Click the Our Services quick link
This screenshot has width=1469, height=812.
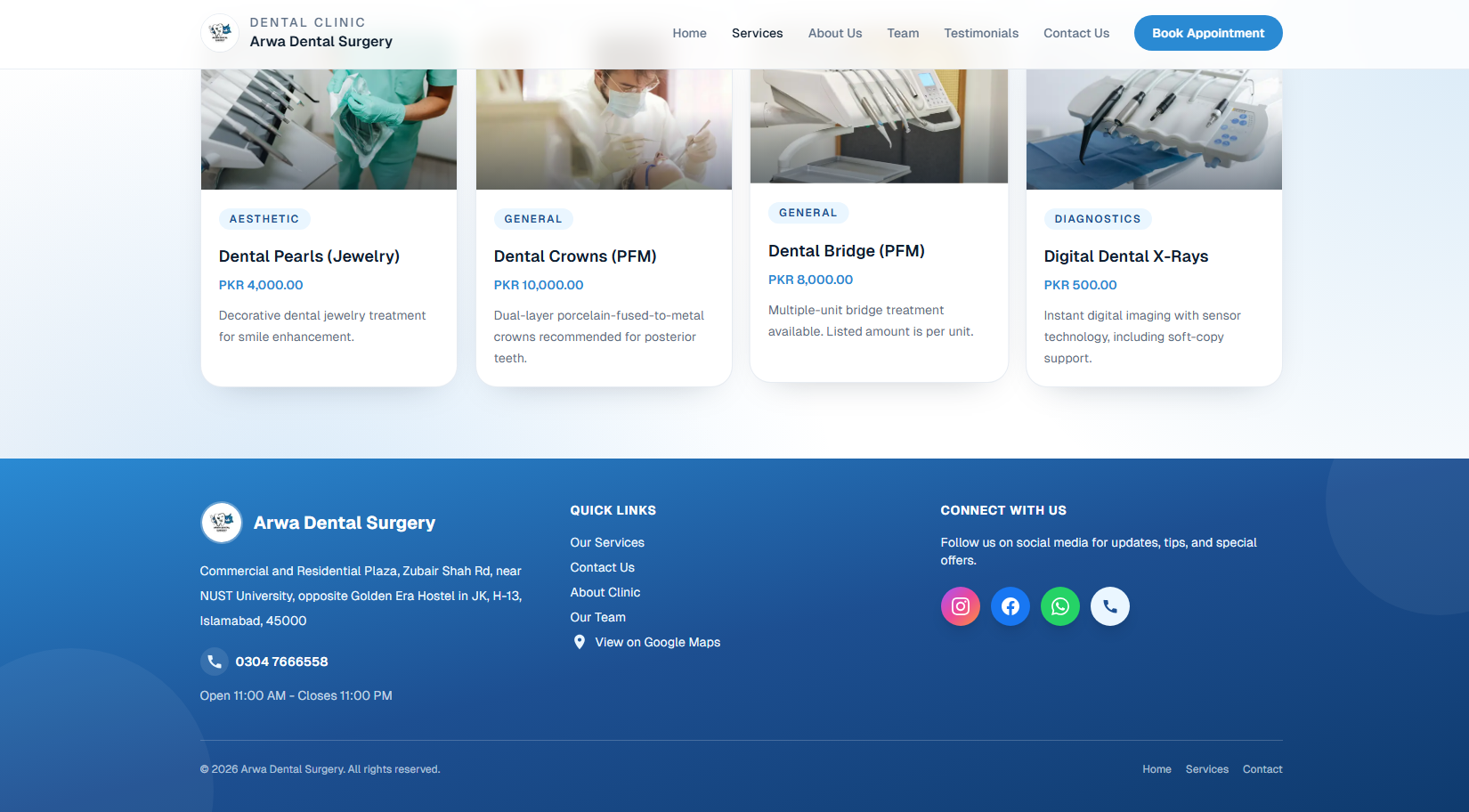(606, 542)
